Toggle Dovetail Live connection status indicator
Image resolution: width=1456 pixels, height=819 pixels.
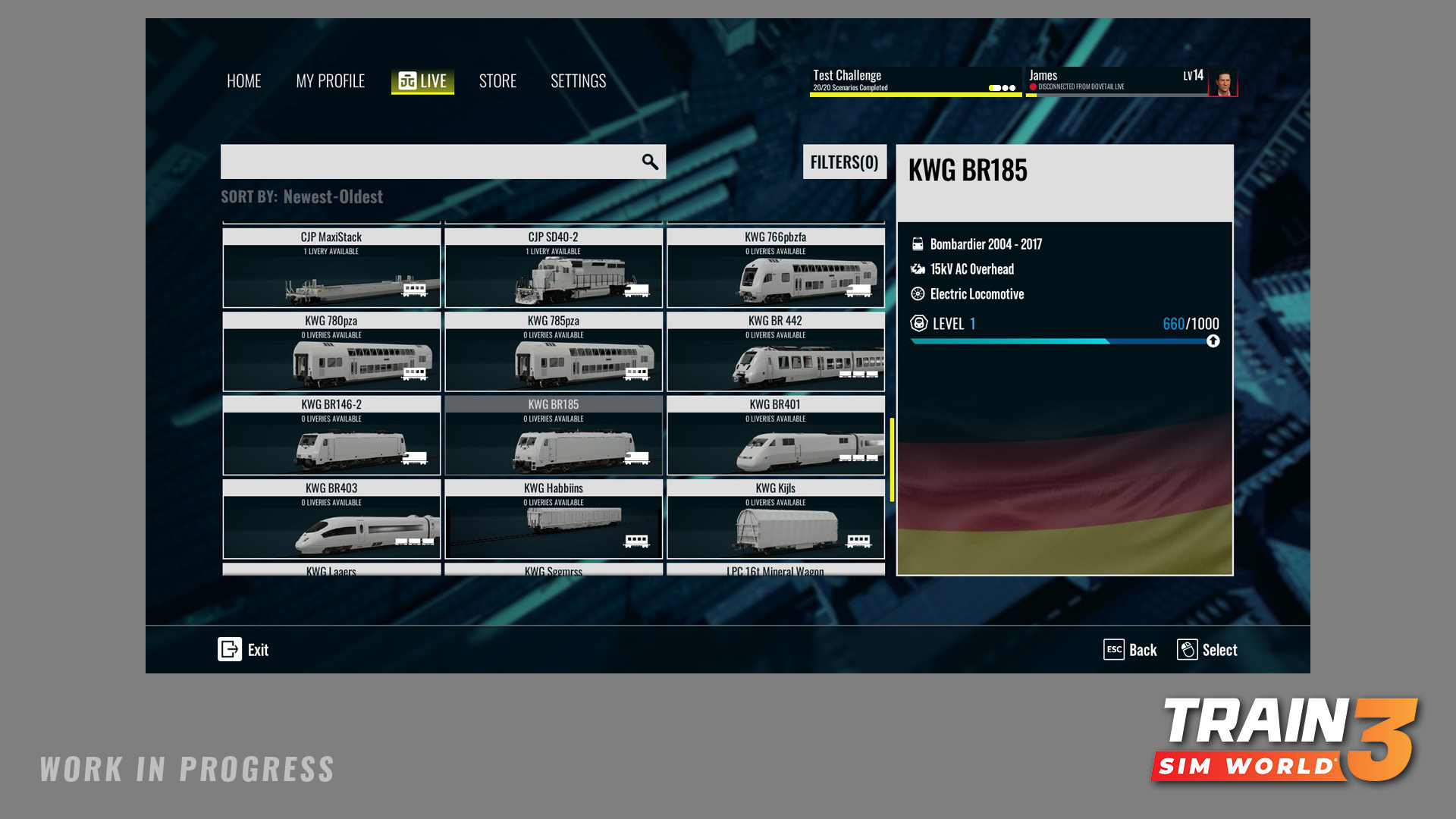click(1033, 87)
